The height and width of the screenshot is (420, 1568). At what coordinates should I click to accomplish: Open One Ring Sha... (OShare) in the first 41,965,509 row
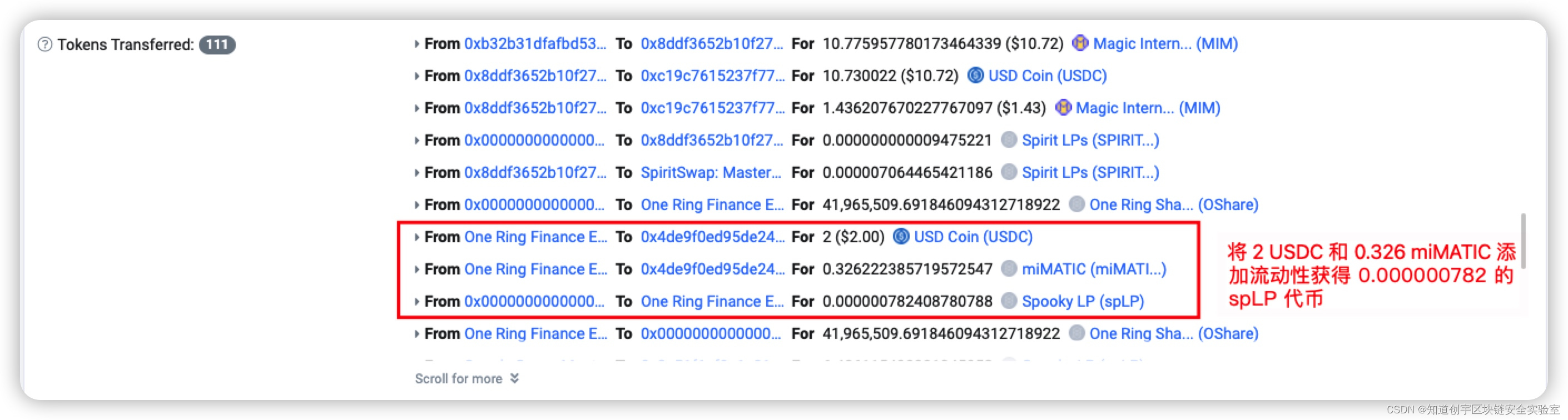pyautogui.click(x=1174, y=205)
